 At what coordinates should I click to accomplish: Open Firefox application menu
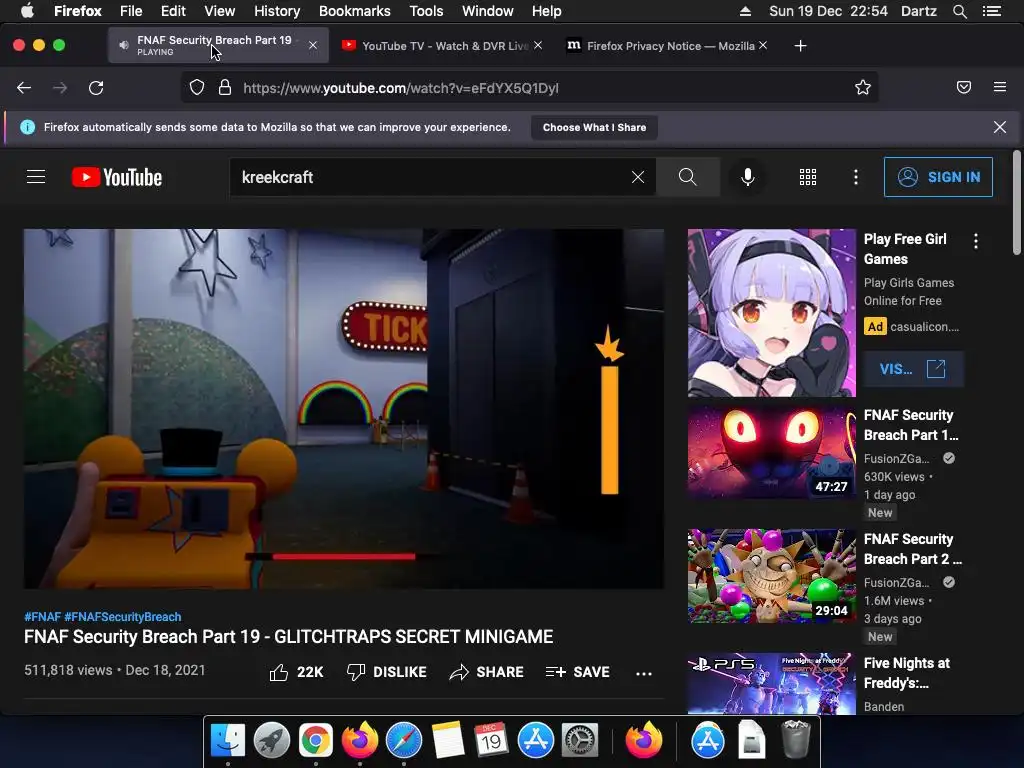click(1000, 87)
